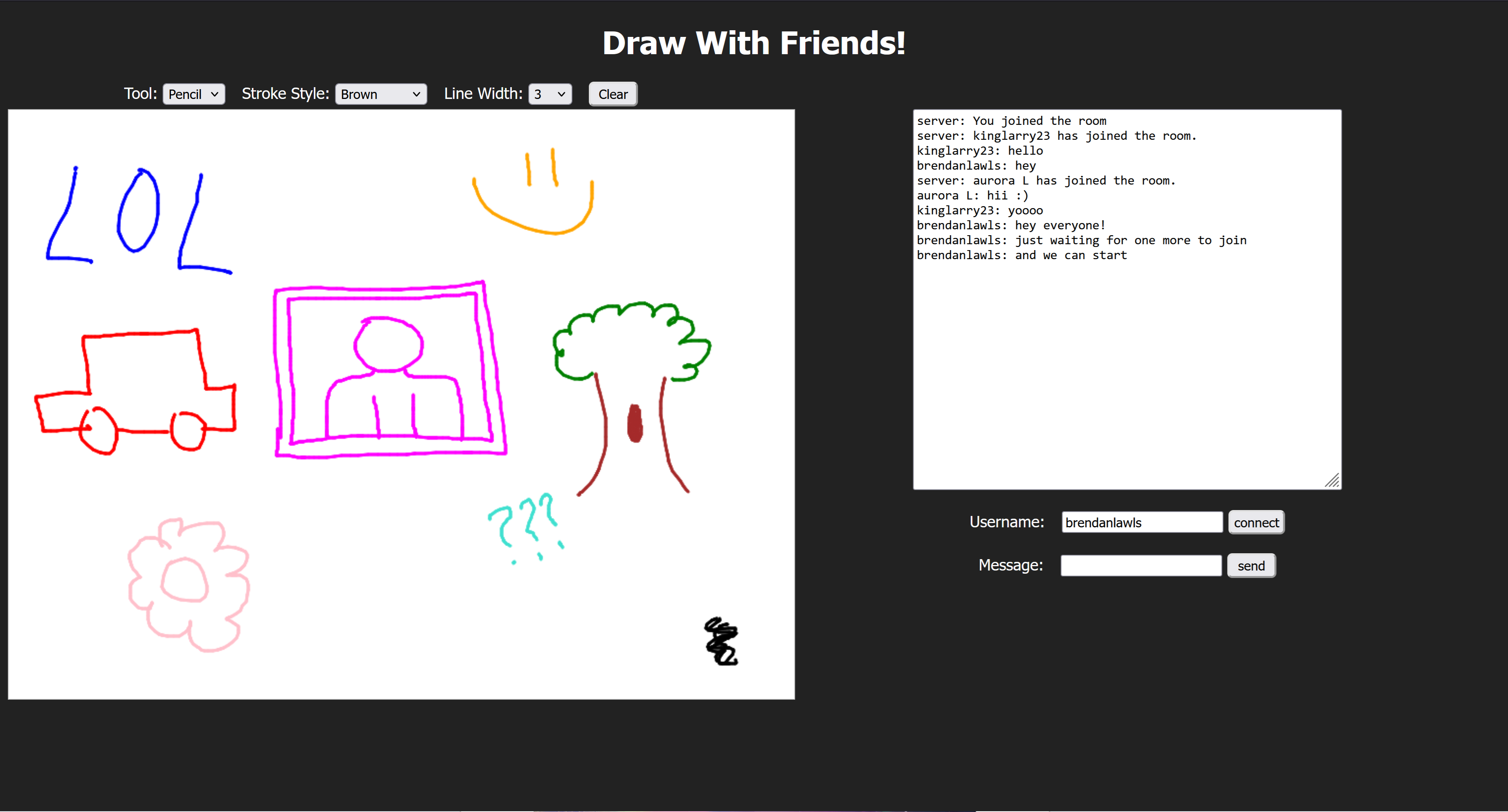
Task: Expand the Stroke Style Brown dropdown
Action: tap(381, 94)
